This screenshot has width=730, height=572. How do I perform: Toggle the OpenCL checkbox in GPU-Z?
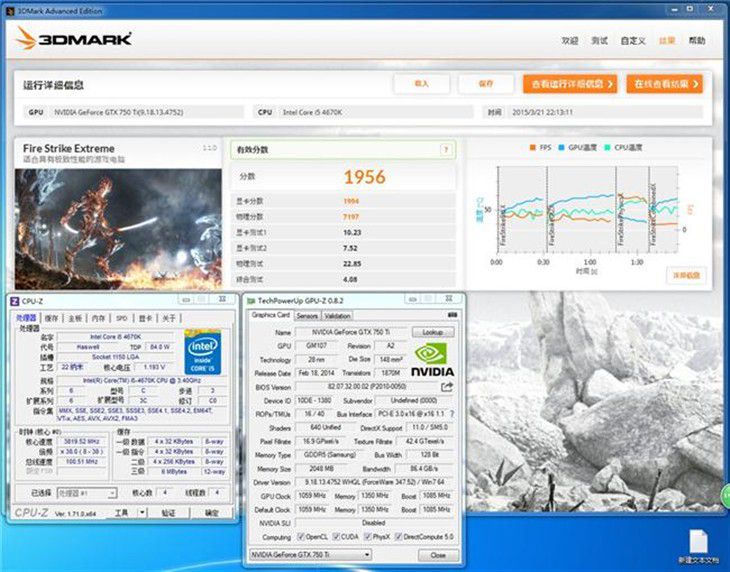(301, 537)
